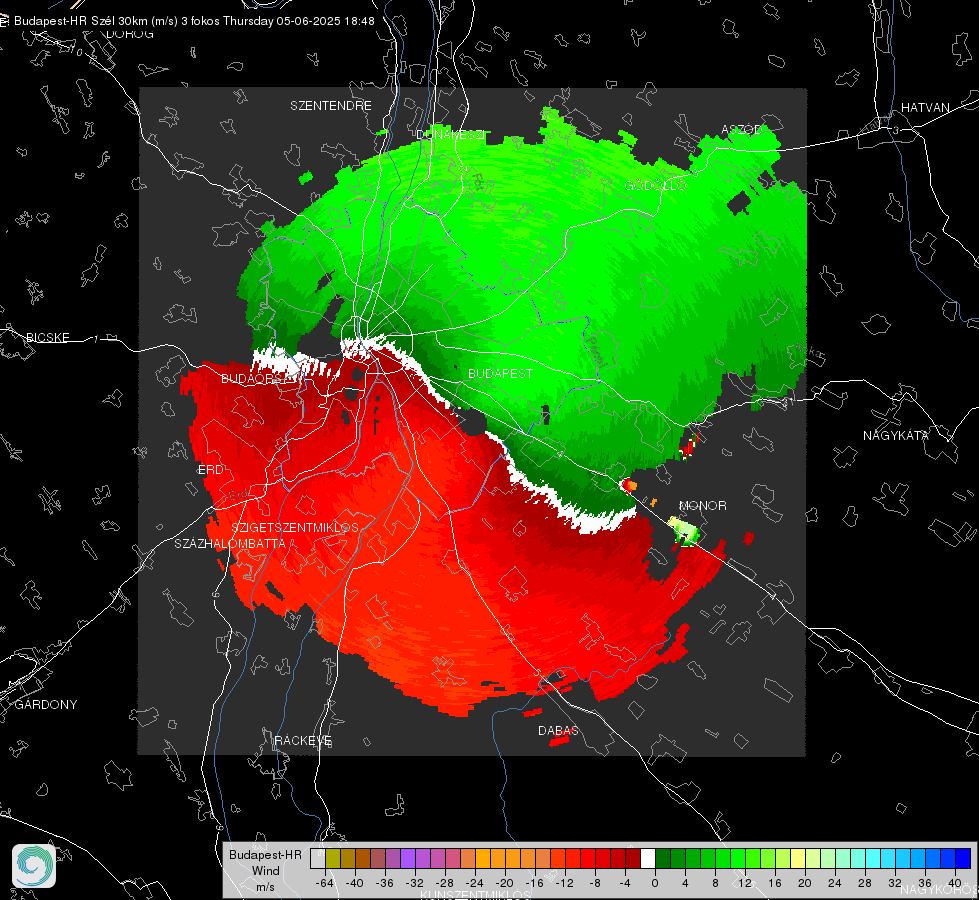Image resolution: width=979 pixels, height=900 pixels.
Task: Click the GÖDÖLLŐ label over green echoes
Action: [x=656, y=185]
